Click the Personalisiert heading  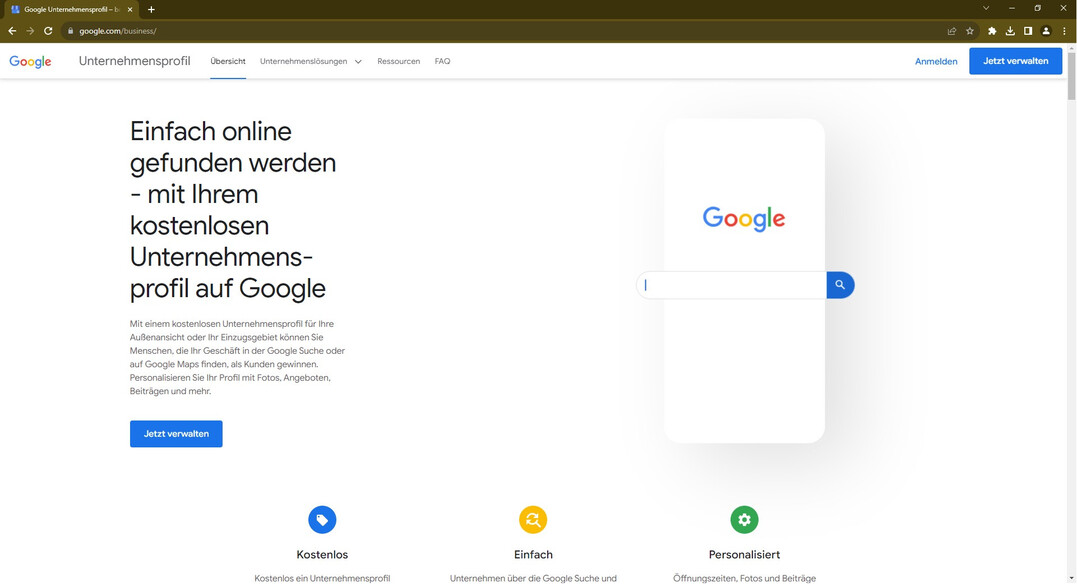[x=744, y=555]
